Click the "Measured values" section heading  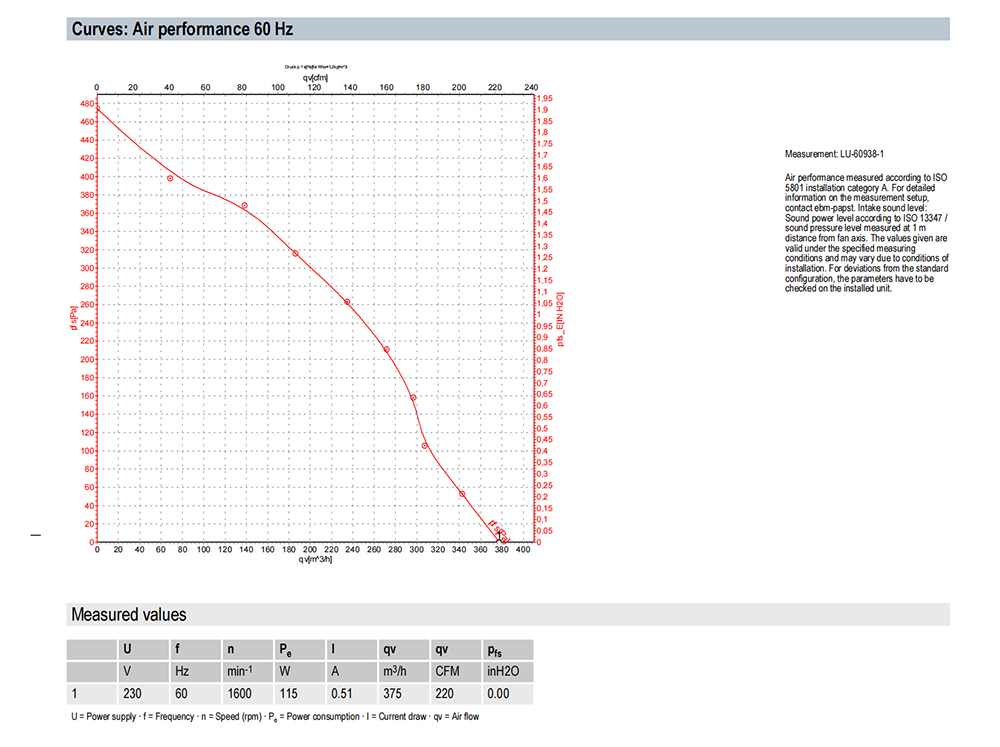click(x=128, y=614)
